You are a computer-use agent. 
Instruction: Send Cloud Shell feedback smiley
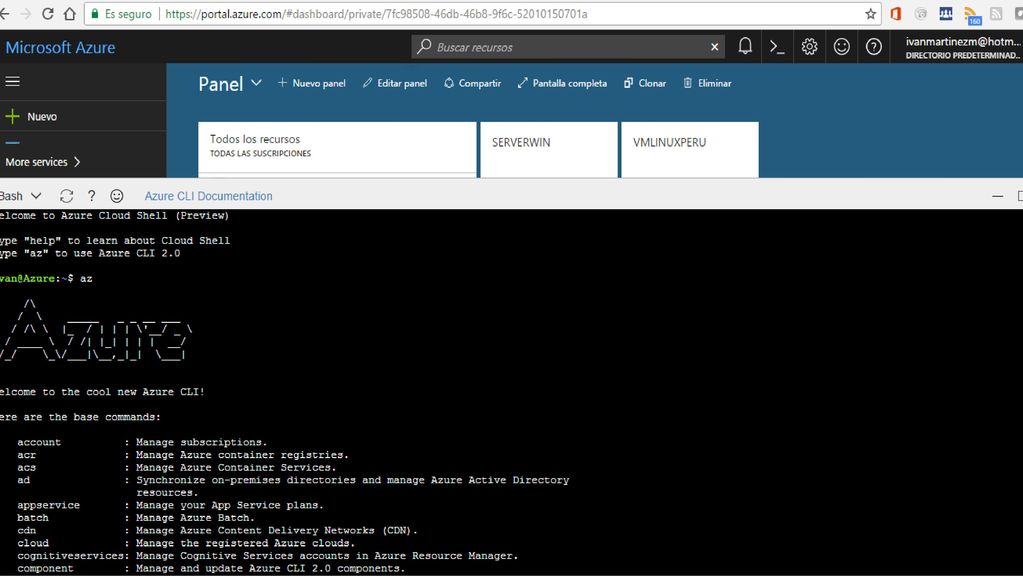[x=117, y=196]
